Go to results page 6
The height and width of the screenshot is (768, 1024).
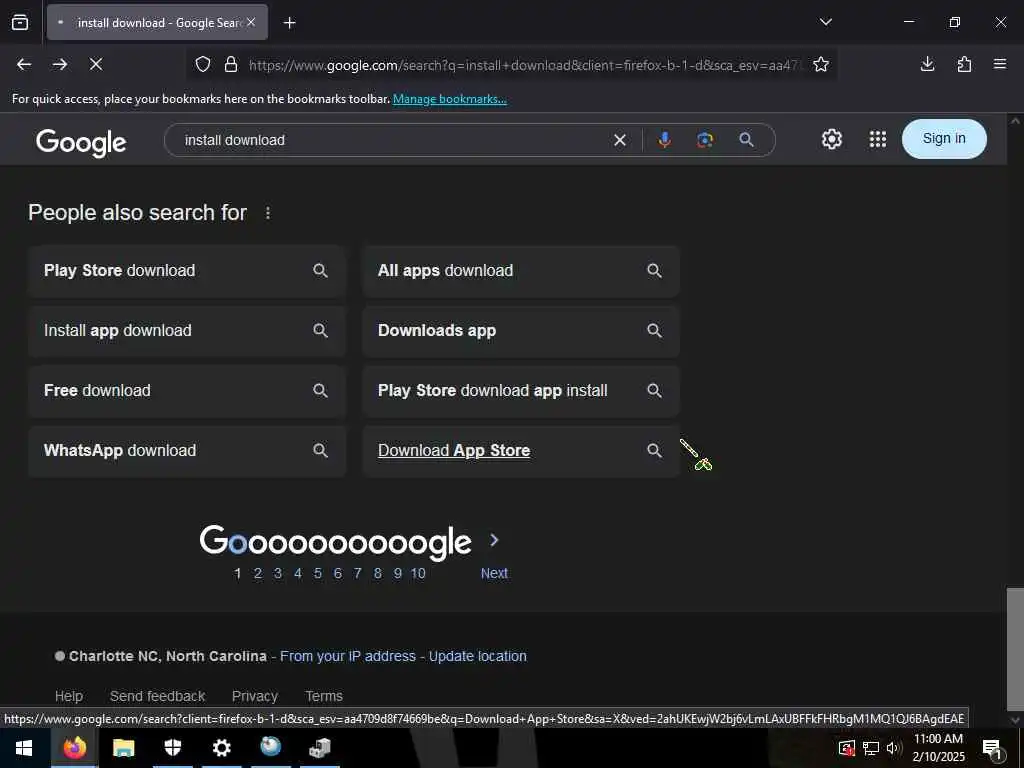(338, 573)
